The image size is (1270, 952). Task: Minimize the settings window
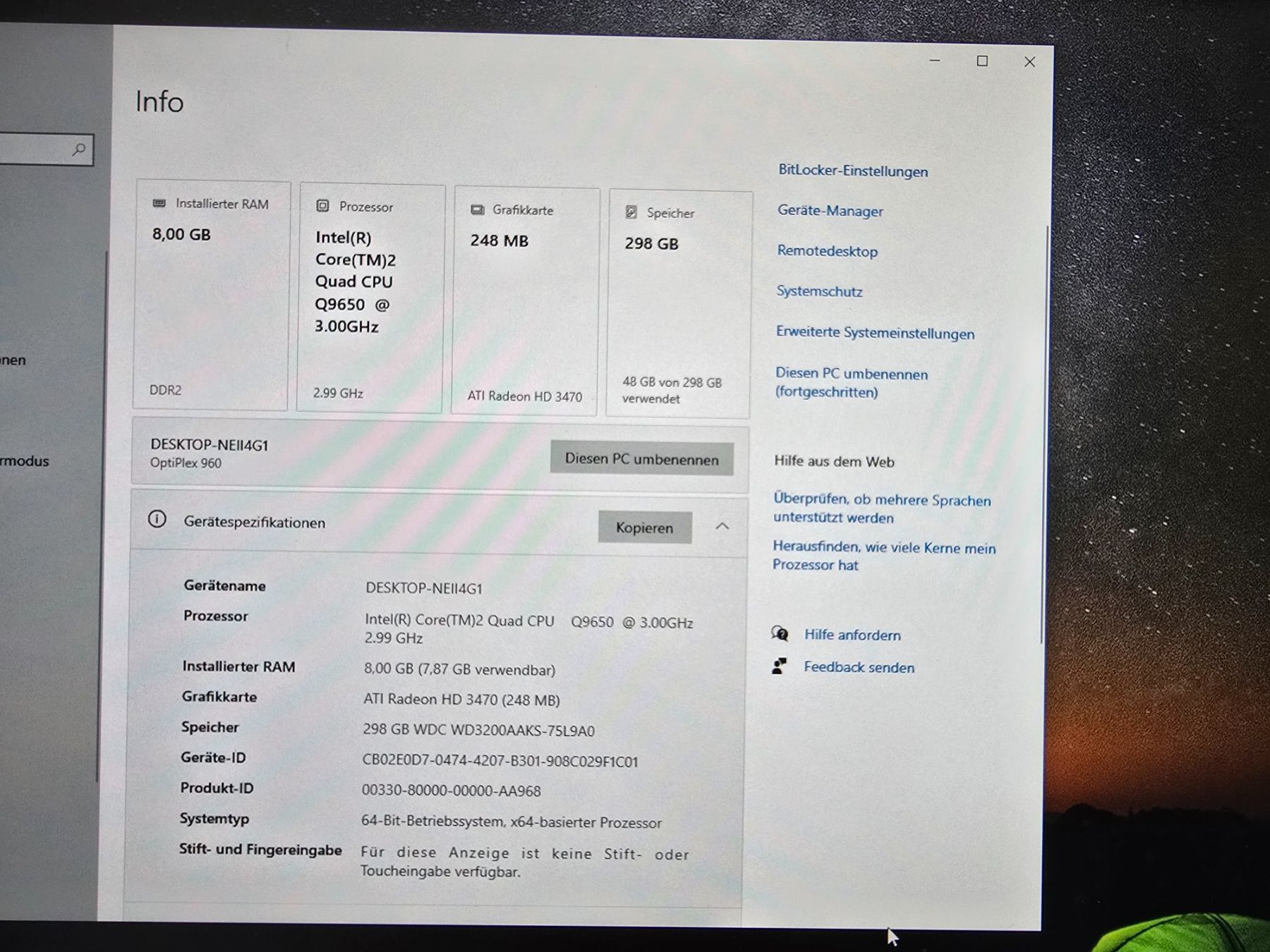935,61
